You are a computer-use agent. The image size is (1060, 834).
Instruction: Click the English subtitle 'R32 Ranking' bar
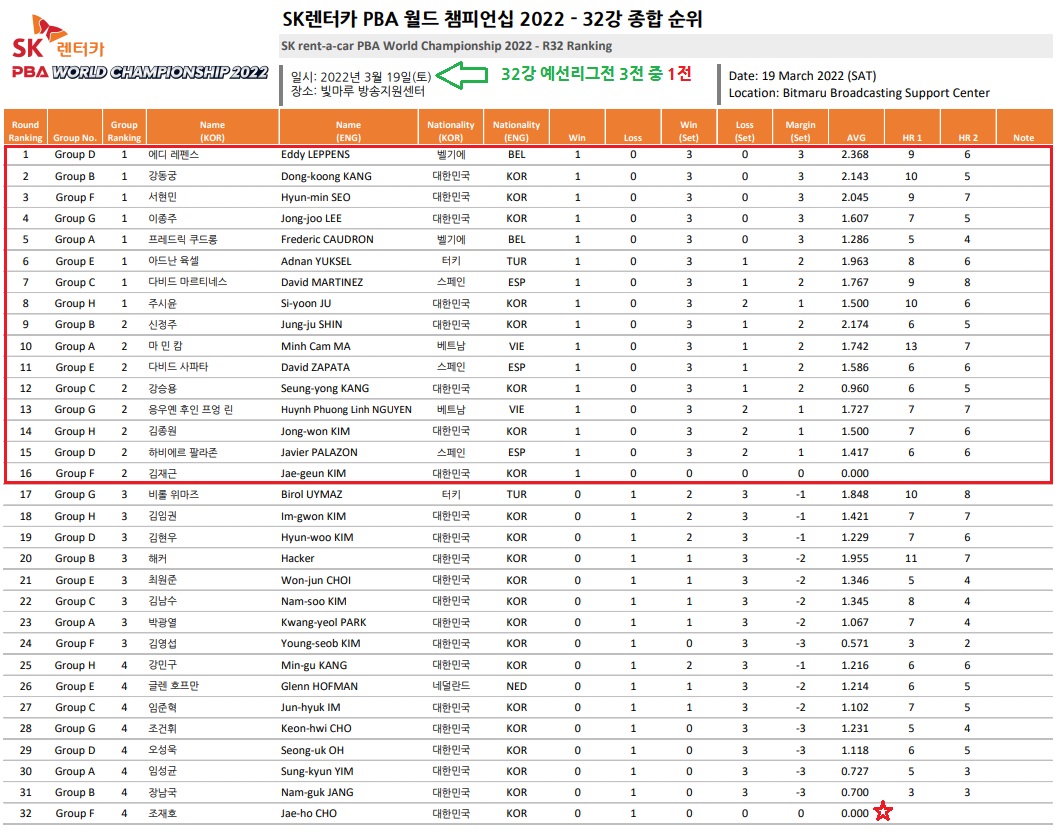click(666, 46)
